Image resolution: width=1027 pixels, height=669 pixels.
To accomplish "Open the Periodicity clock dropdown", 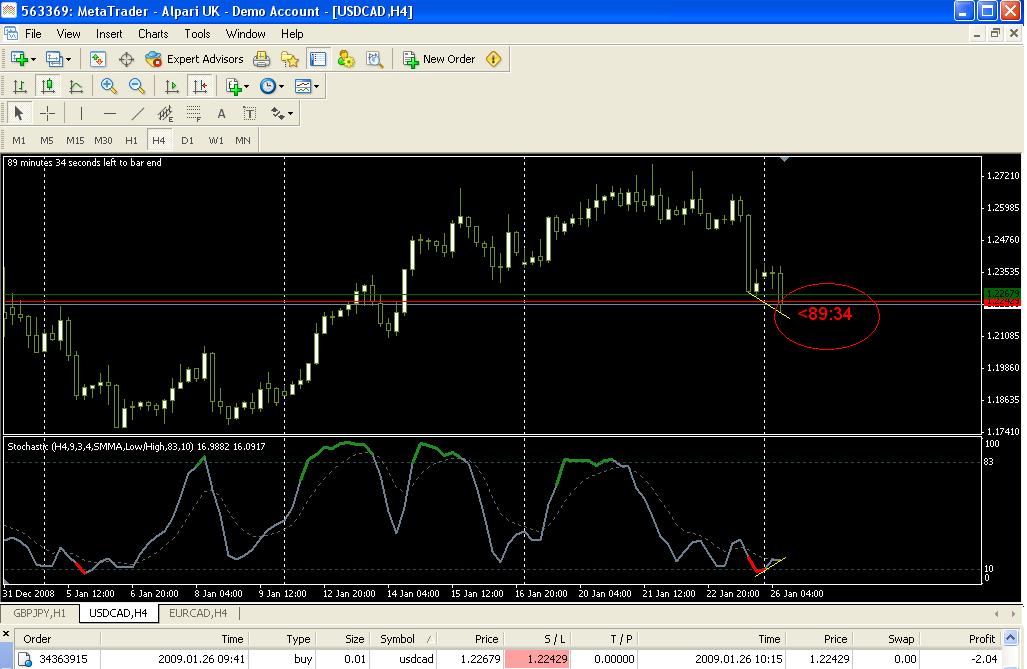I will click(x=271, y=87).
